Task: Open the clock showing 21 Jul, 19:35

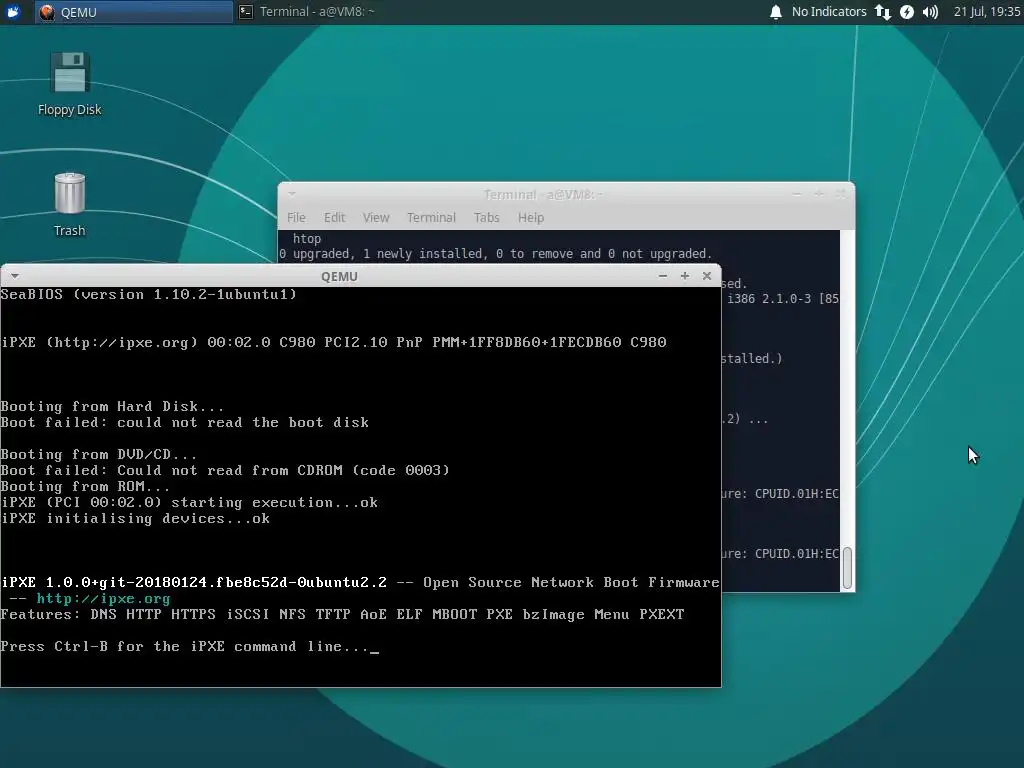Action: 986,12
